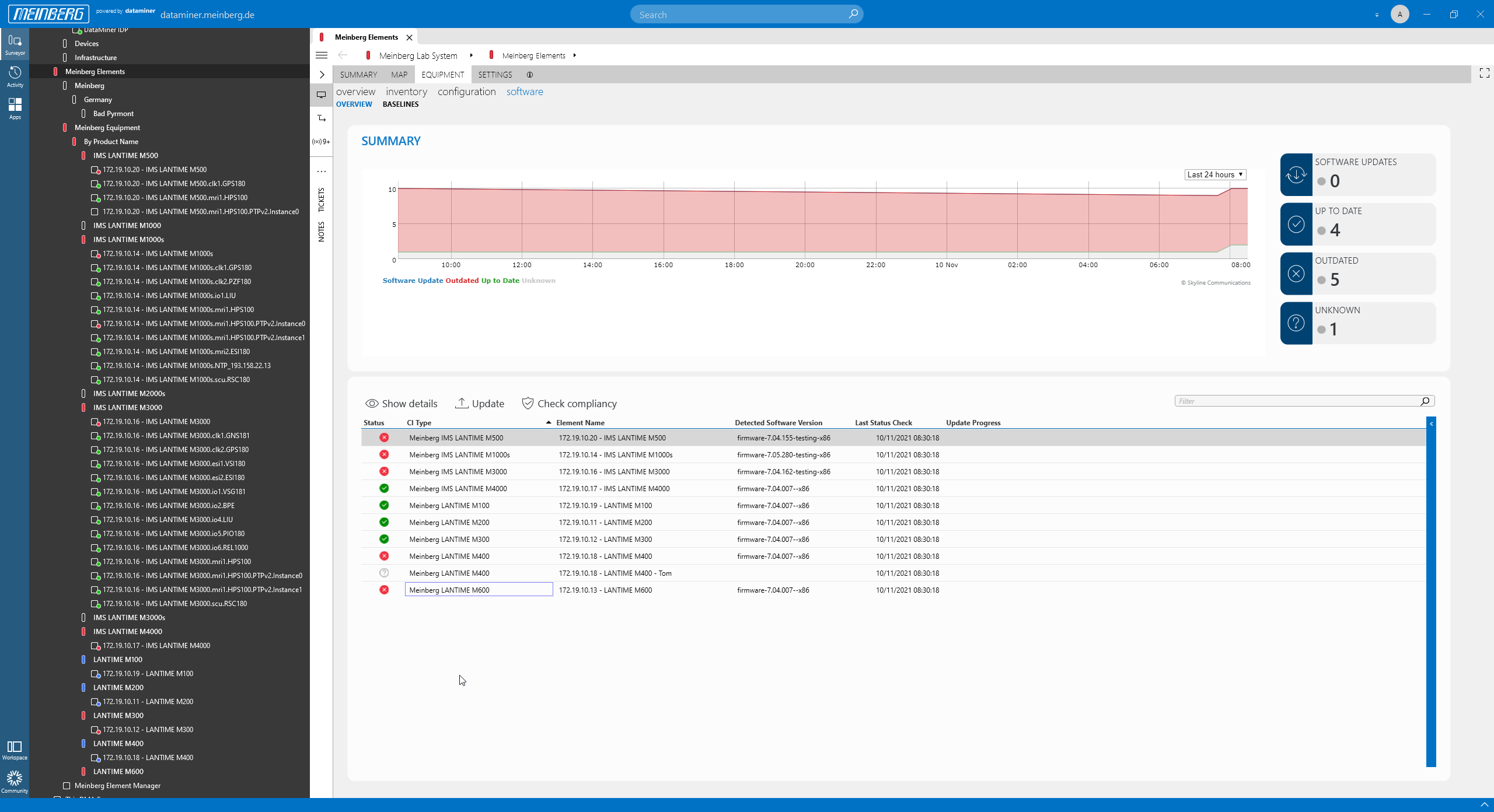The image size is (1494, 812).
Task: Click the Outdated cross tile icon
Action: click(x=1296, y=274)
